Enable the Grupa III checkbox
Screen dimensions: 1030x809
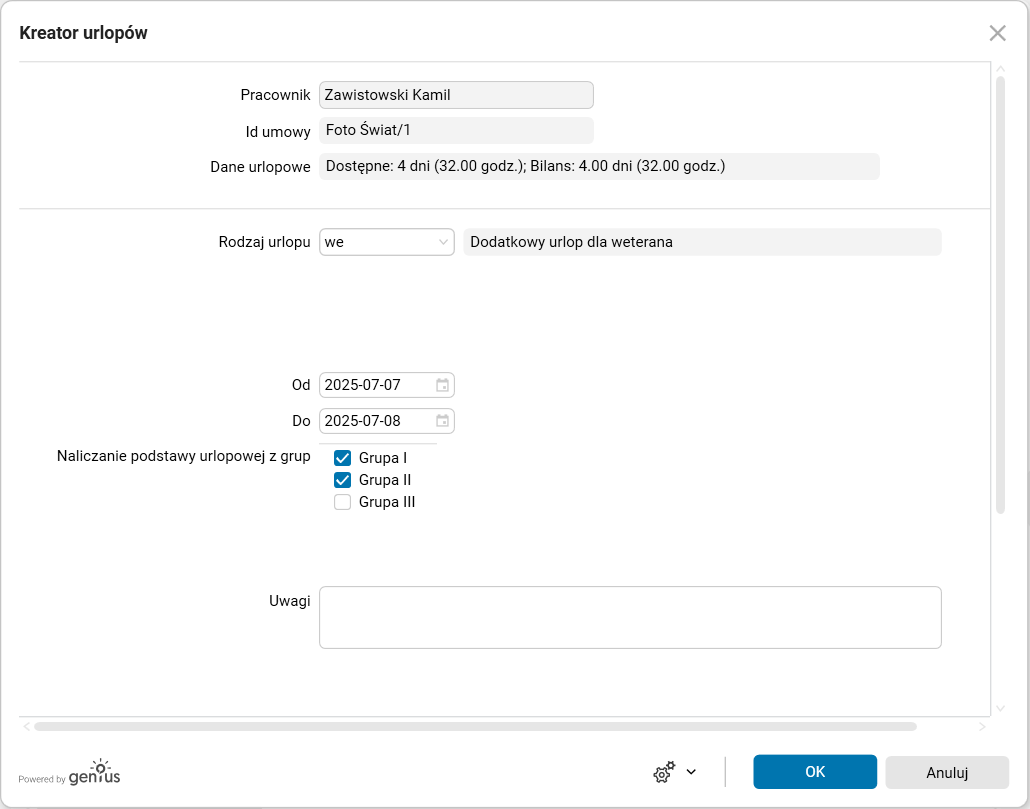point(343,502)
